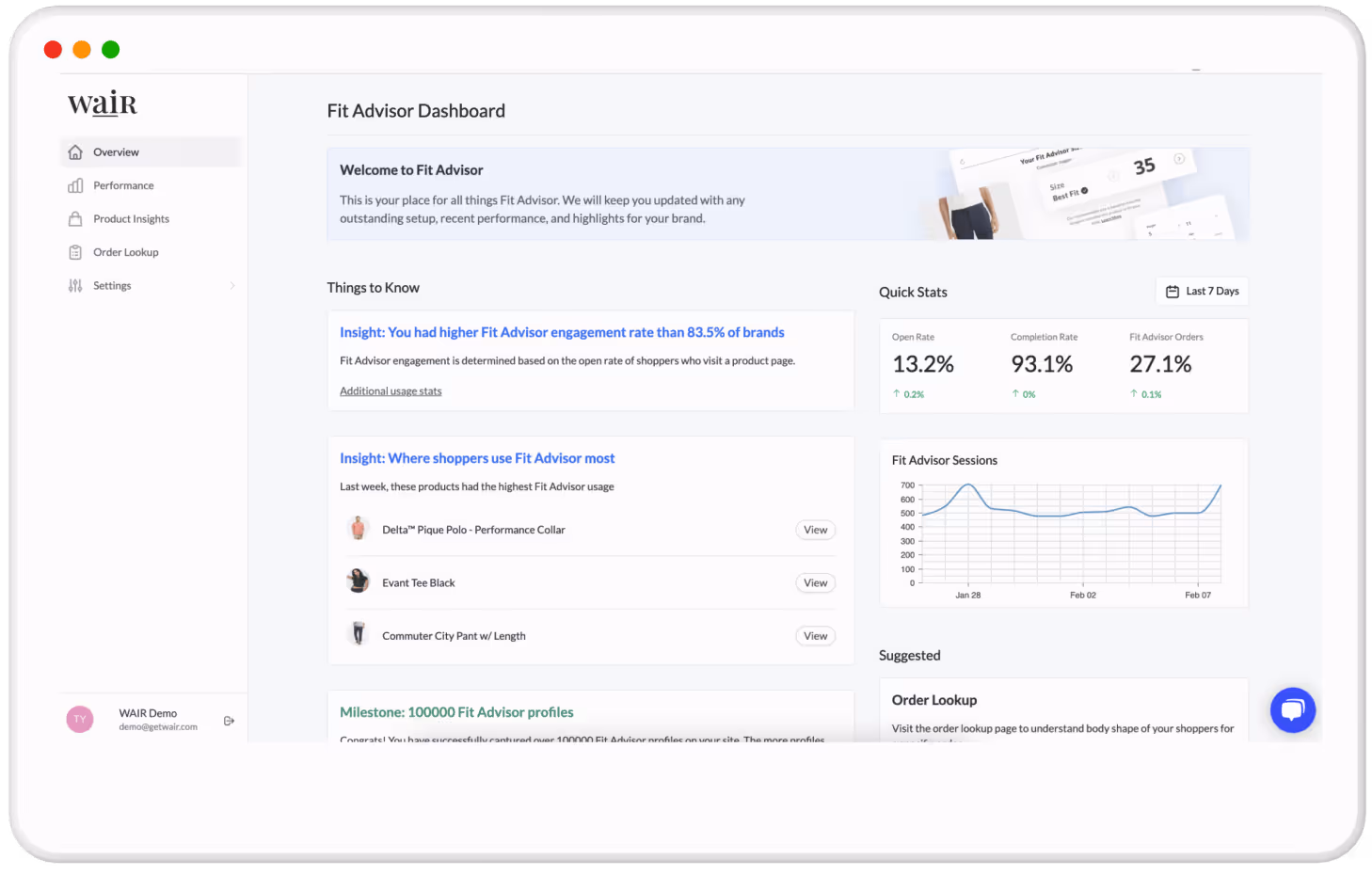1372x875 pixels.
Task: Open the chat support bubble
Action: coord(1292,709)
